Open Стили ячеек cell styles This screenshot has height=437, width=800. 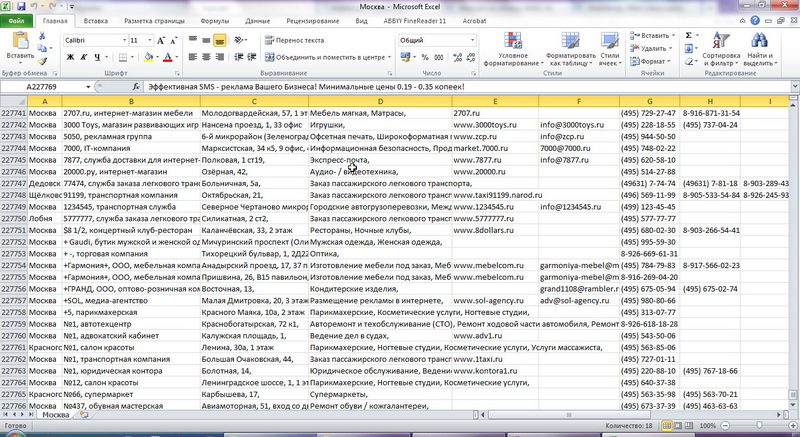pyautogui.click(x=610, y=49)
